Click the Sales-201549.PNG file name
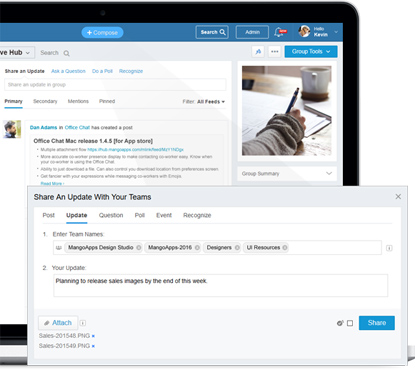The width and height of the screenshot is (415, 370). click(64, 346)
